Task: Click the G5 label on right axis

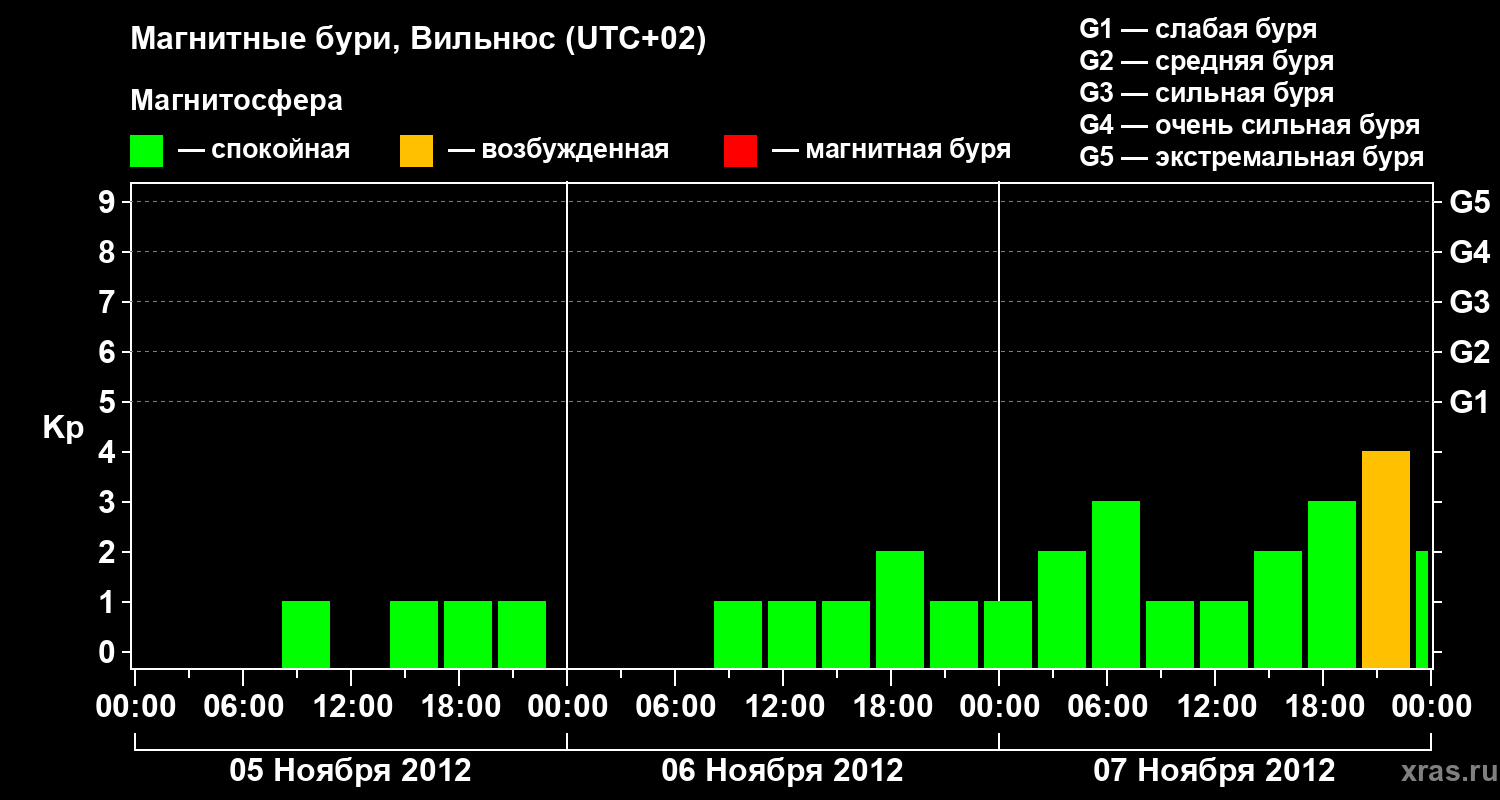Action: tap(1470, 202)
